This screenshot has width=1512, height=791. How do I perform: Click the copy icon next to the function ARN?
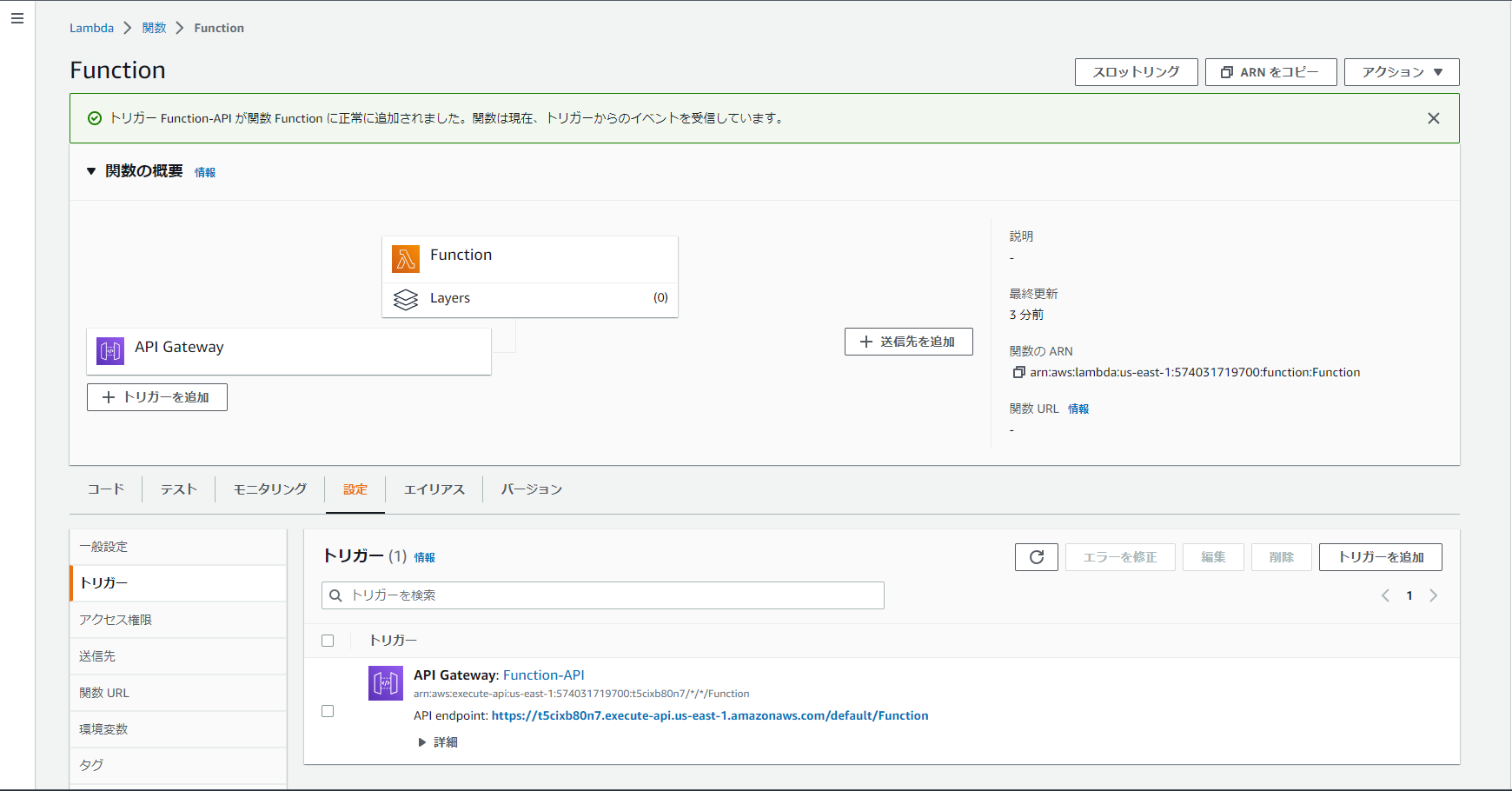(1018, 372)
